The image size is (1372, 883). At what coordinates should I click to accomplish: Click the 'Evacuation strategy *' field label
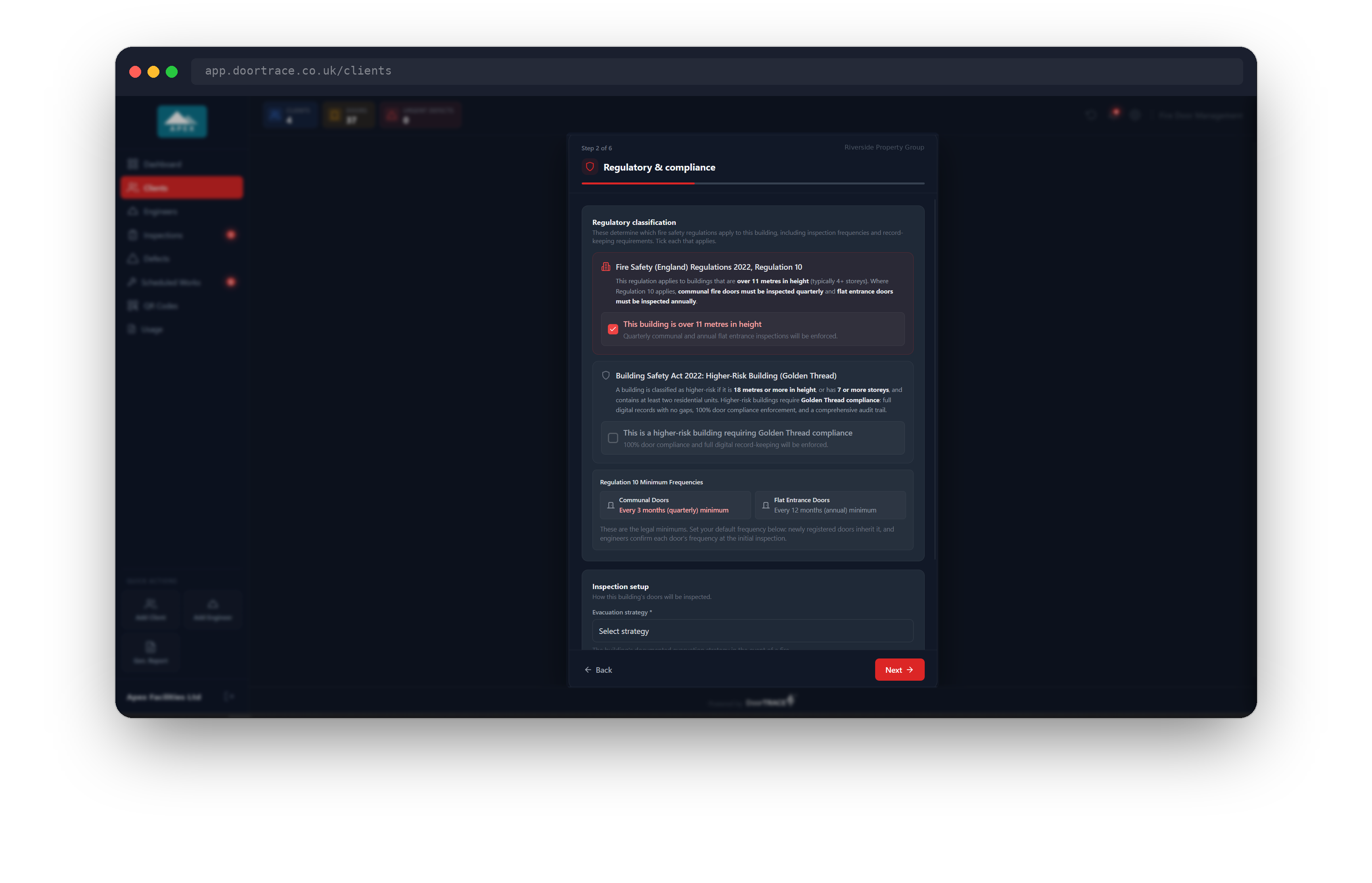click(622, 612)
